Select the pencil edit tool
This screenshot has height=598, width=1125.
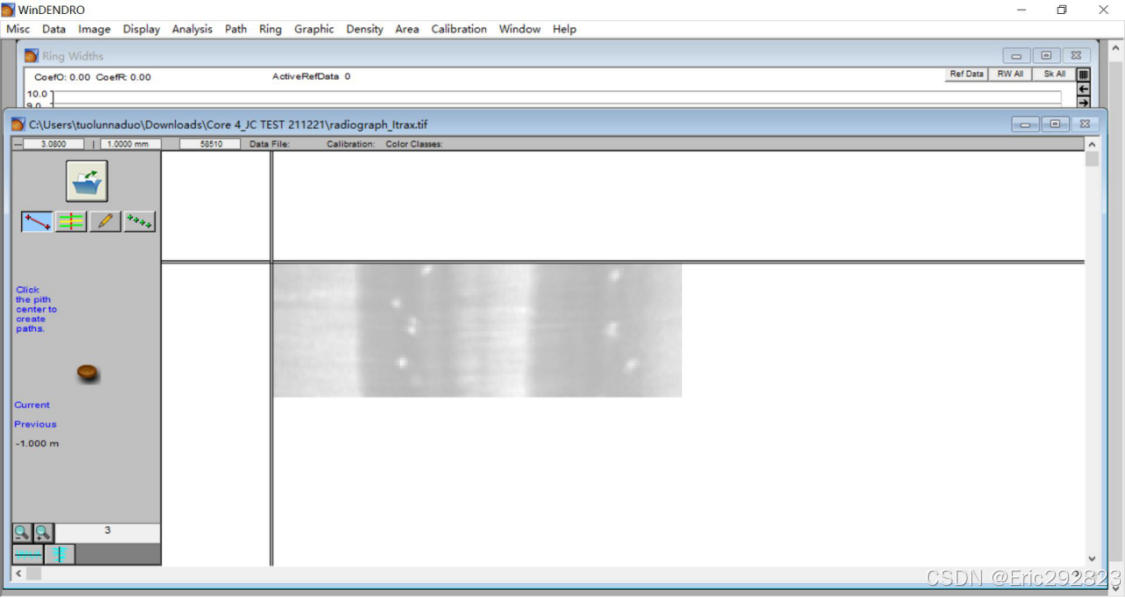point(105,221)
